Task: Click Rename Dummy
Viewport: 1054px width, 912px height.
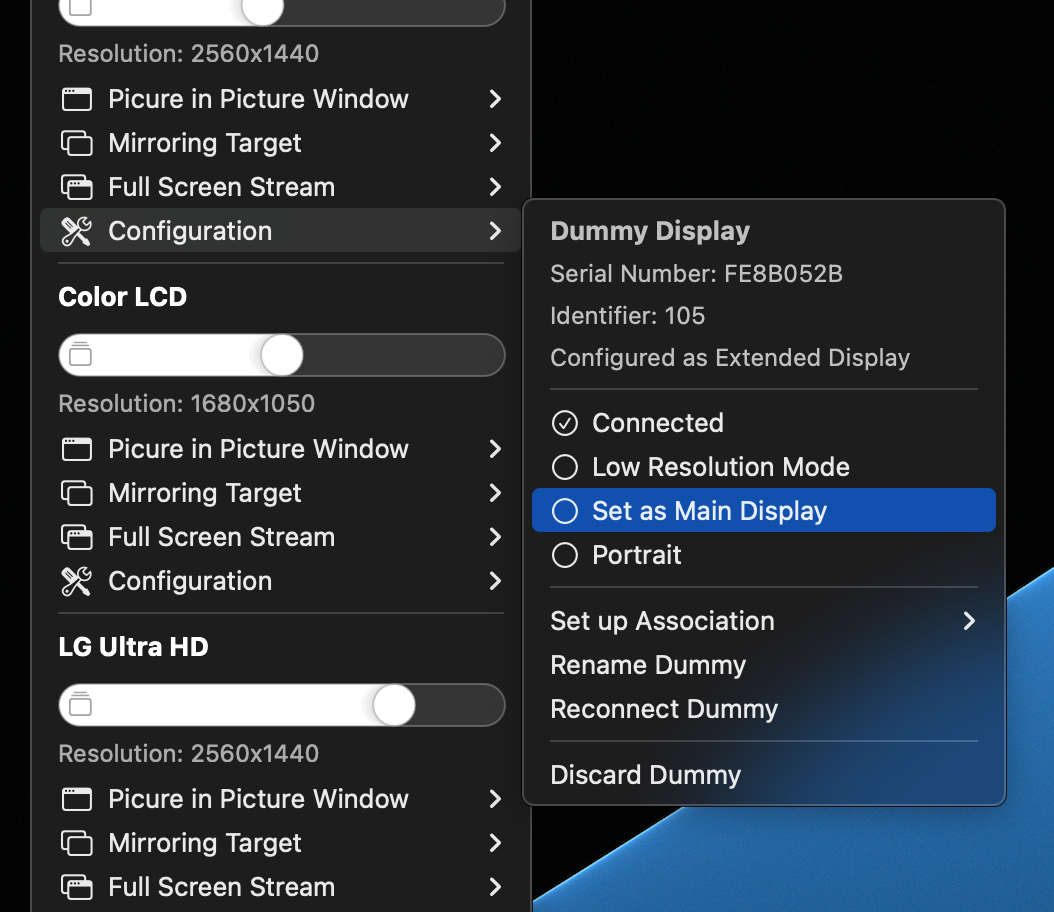Action: pyautogui.click(x=648, y=665)
